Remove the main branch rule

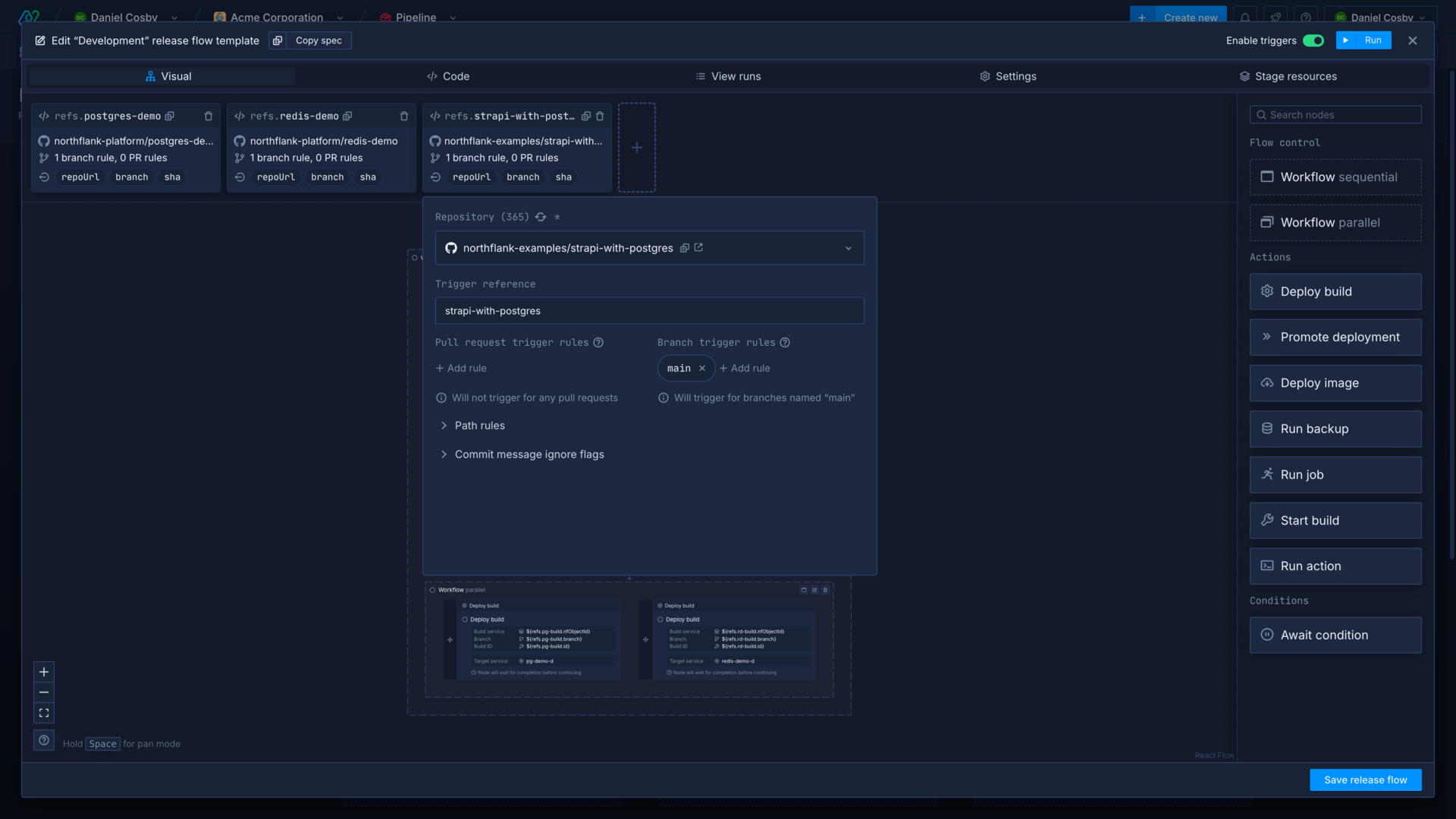(x=702, y=369)
